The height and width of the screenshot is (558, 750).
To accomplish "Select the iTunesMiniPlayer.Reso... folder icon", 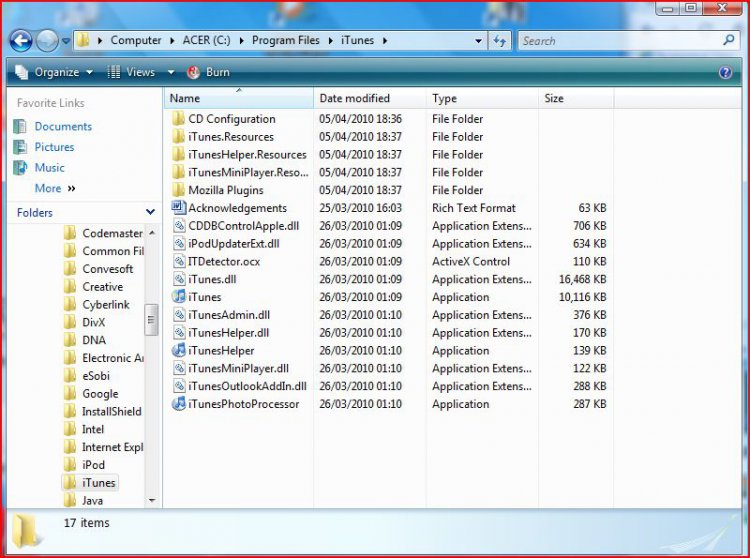I will click(178, 172).
